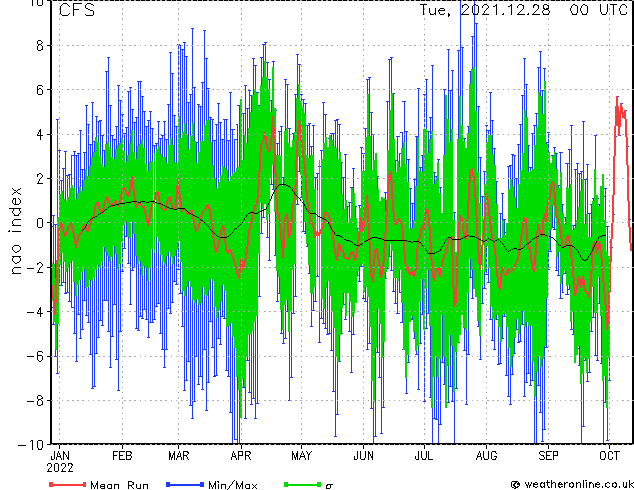This screenshot has width=634, height=490.
Task: Click the y-axis value -4
Action: (x=36, y=312)
